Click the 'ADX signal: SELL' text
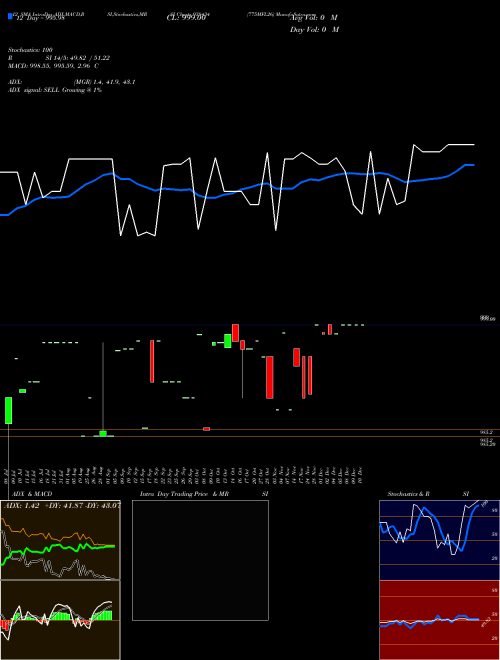The image size is (500, 660). (34, 90)
